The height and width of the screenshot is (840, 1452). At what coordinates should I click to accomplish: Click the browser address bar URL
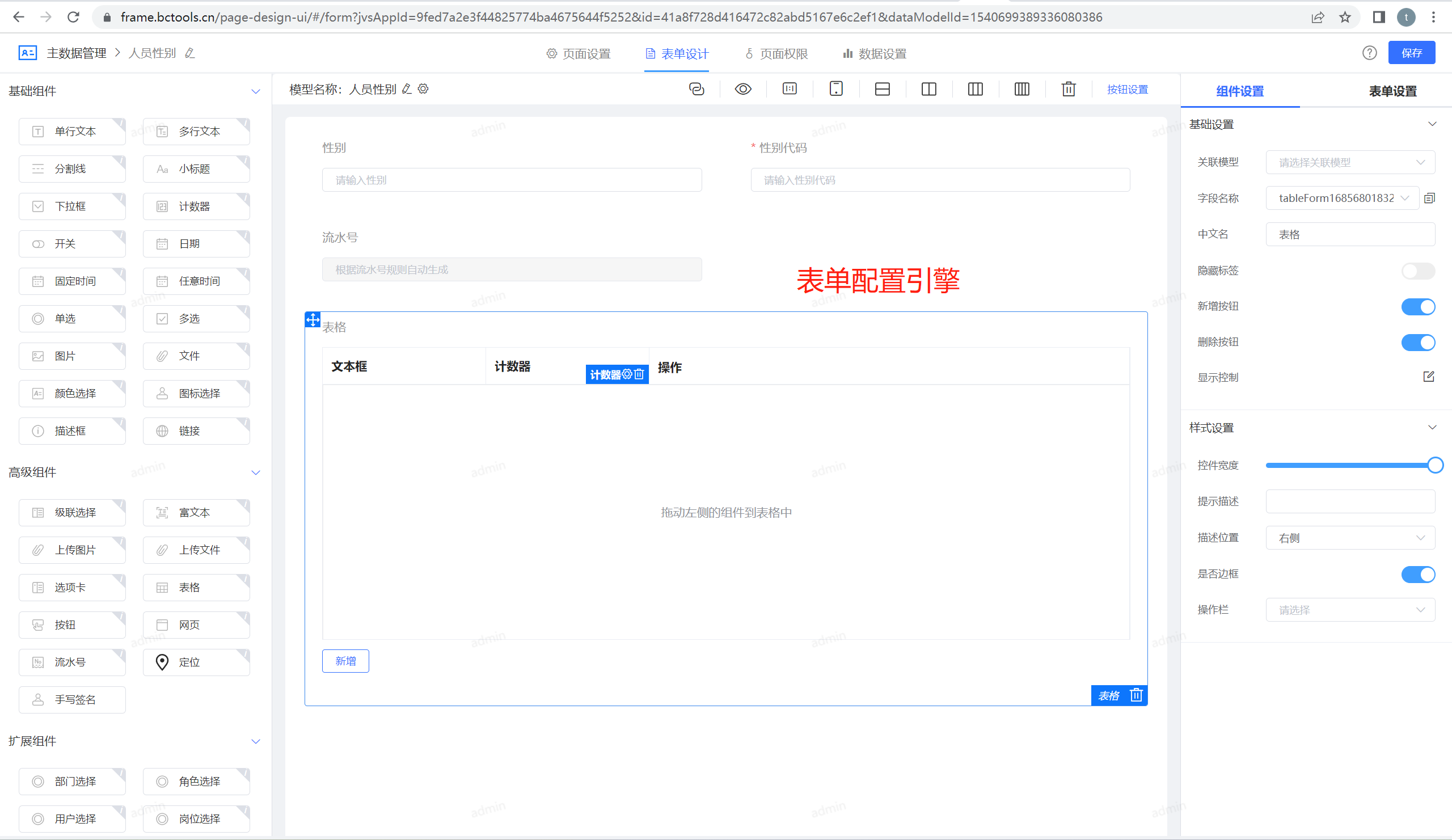pos(611,17)
